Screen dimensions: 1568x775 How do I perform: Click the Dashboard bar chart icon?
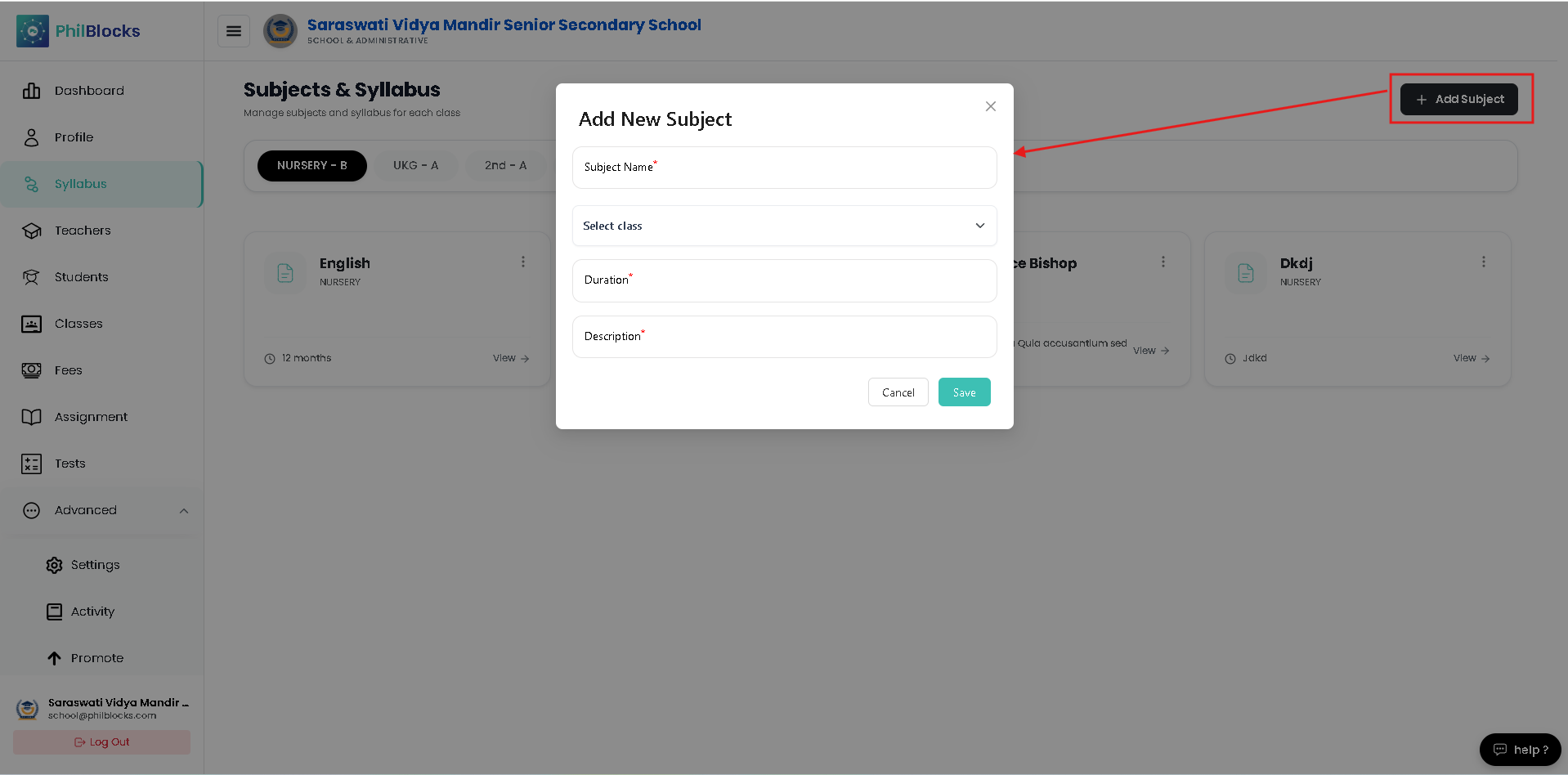pyautogui.click(x=31, y=91)
